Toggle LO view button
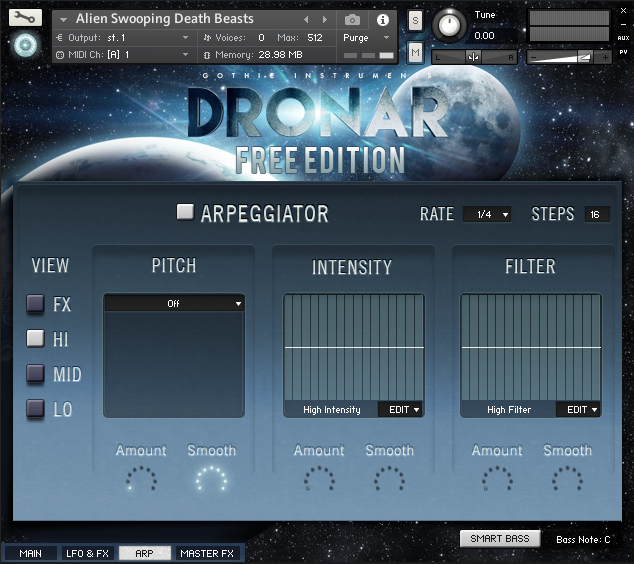 coord(36,408)
